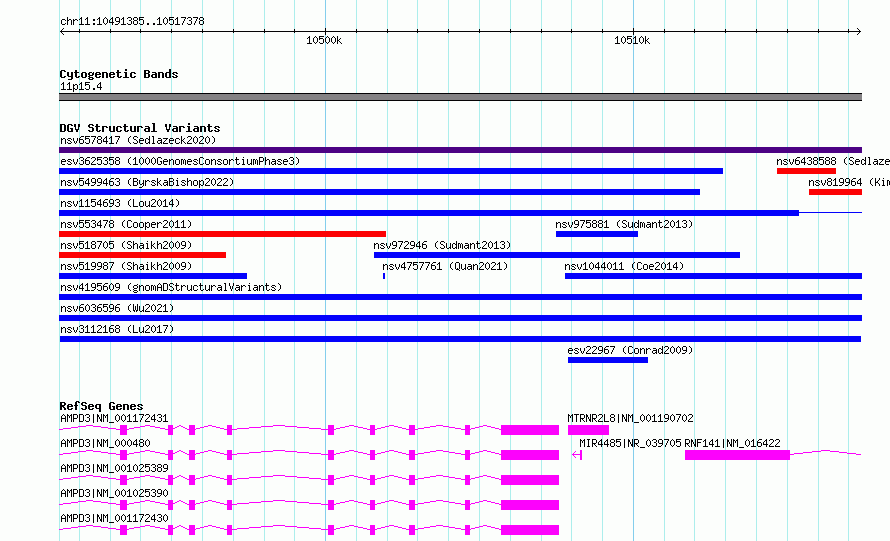This screenshot has width=890, height=541.
Task: Click the blue nsv972946 variant bar
Action: [x=557, y=255]
